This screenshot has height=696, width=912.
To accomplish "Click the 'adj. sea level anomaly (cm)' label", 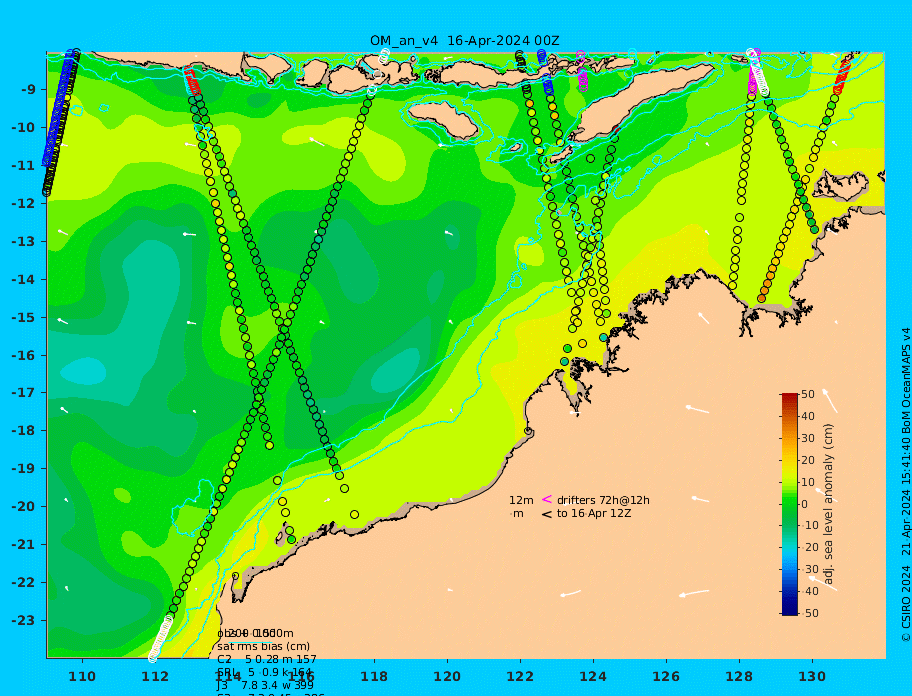I will (x=829, y=504).
